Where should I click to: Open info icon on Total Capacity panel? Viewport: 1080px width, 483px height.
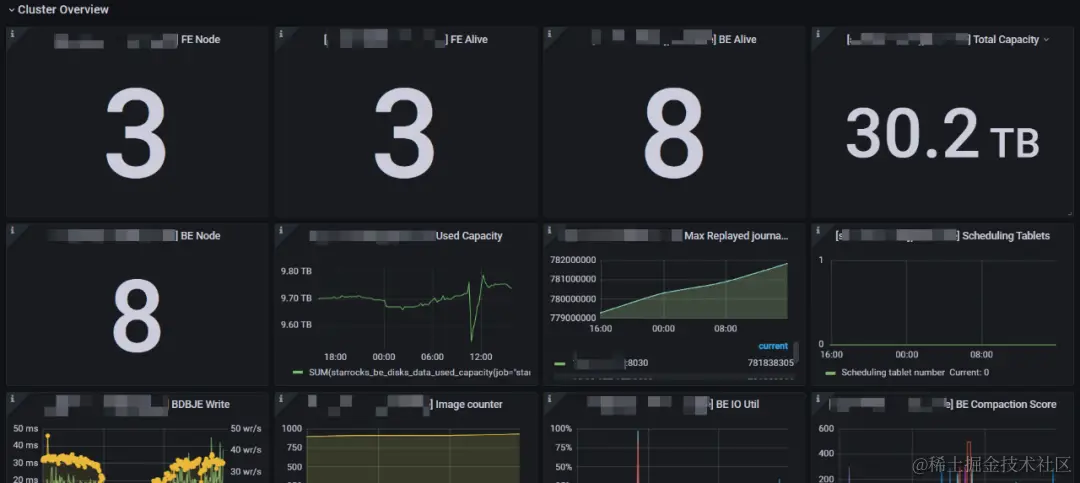tap(818, 33)
